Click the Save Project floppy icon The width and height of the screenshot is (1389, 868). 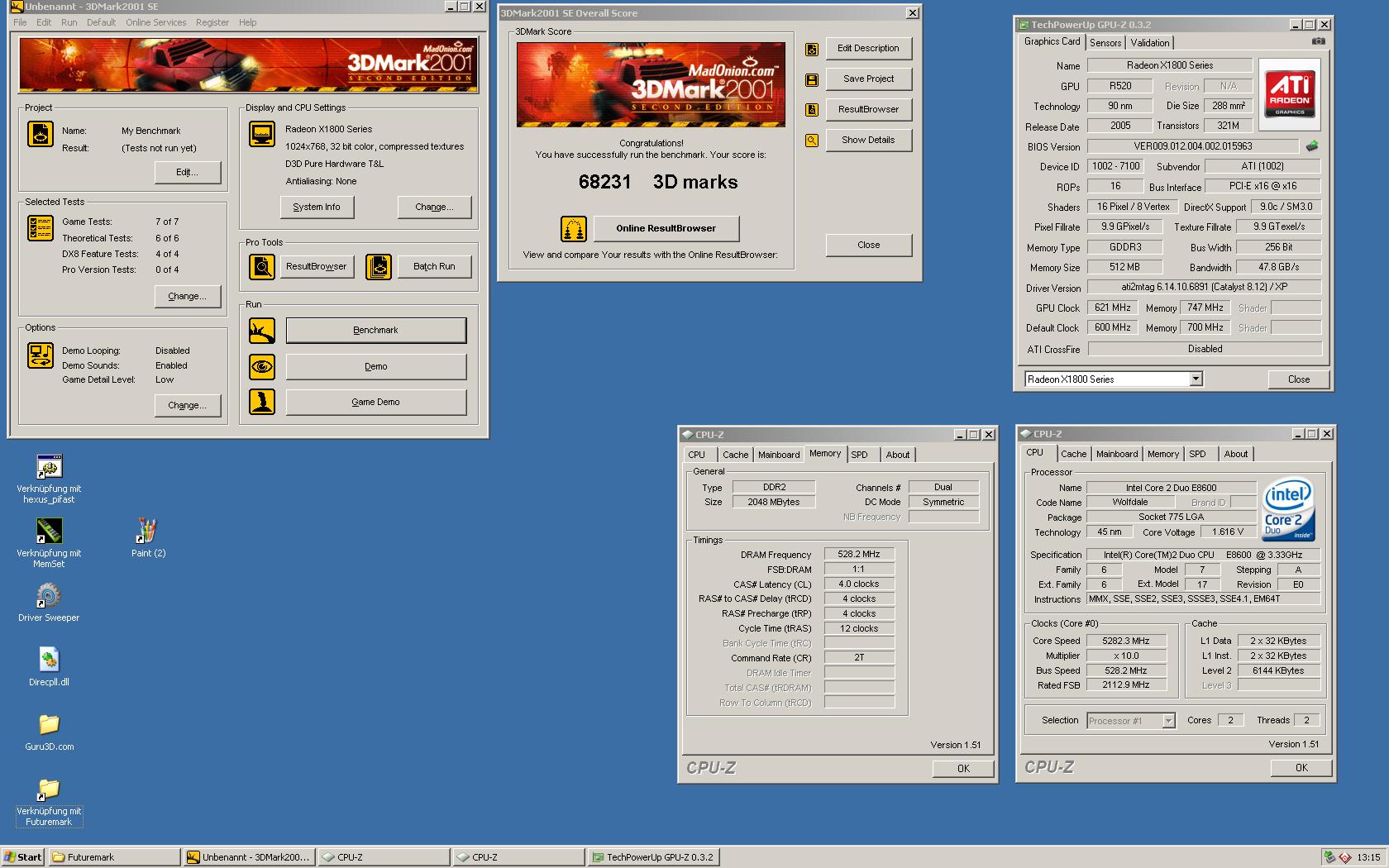click(812, 79)
